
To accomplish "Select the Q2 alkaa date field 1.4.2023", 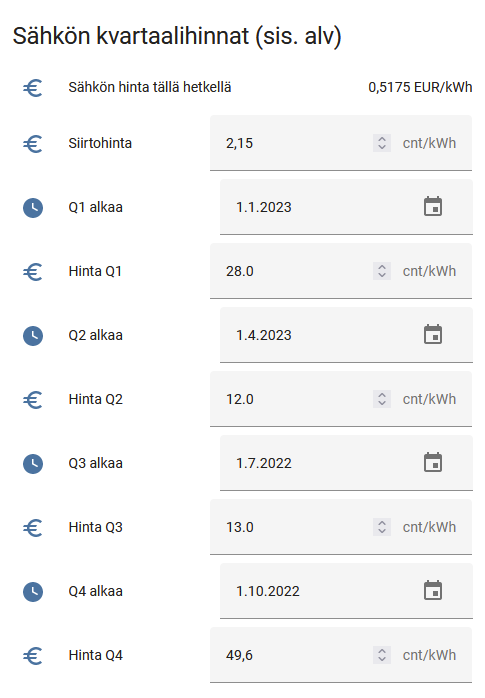I will coord(346,335).
